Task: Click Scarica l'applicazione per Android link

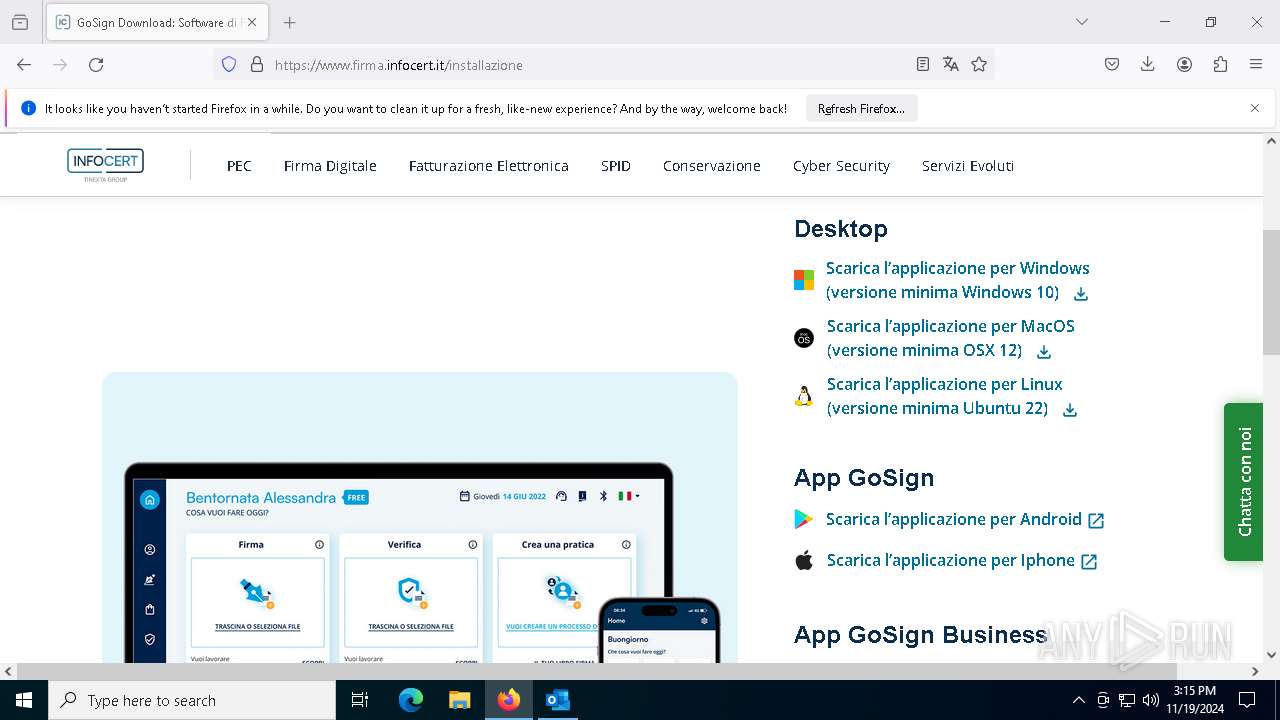Action: coord(954,519)
